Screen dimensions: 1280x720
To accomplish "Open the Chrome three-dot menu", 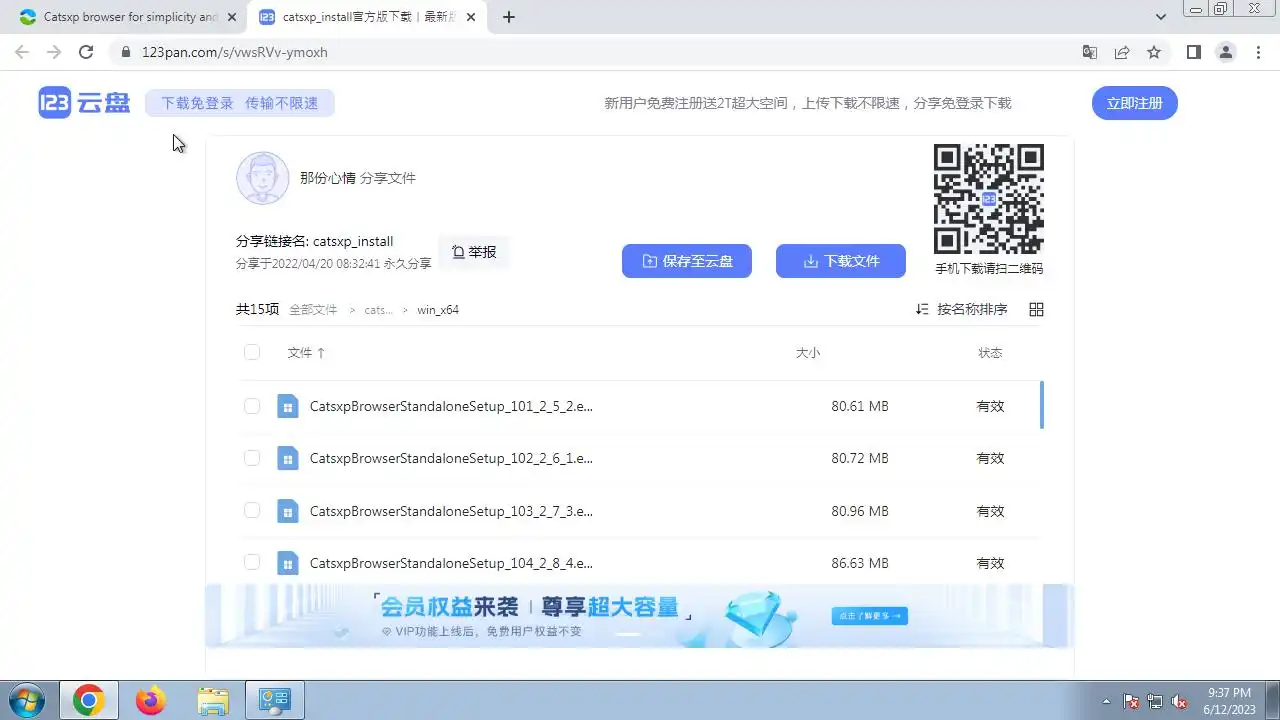I will point(1257,52).
